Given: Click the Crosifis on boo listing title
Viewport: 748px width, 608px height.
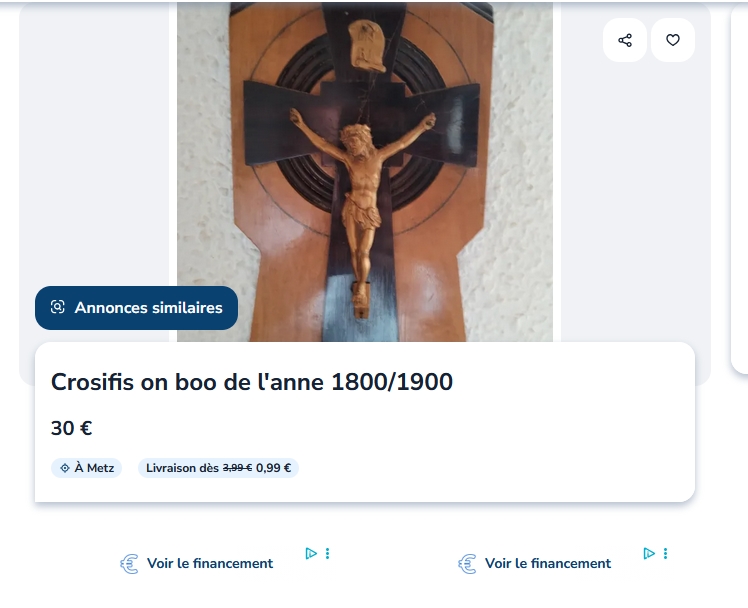Looking at the screenshot, I should [x=252, y=382].
